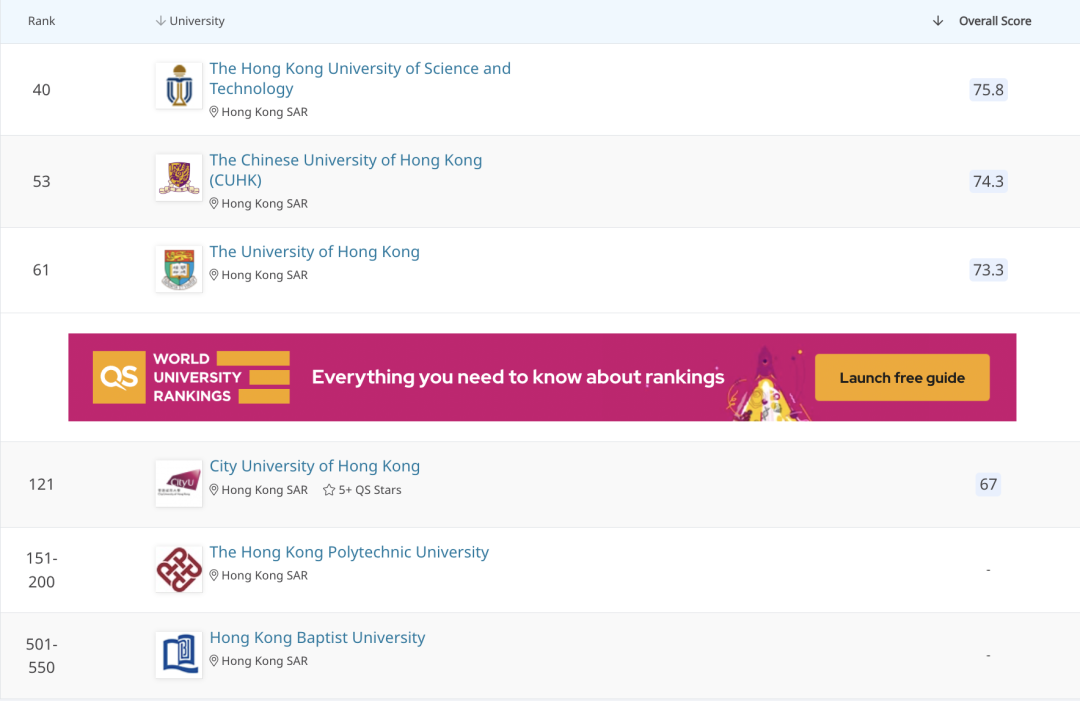Open Hong Kong Baptist University link
This screenshot has height=701, width=1080.
317,638
